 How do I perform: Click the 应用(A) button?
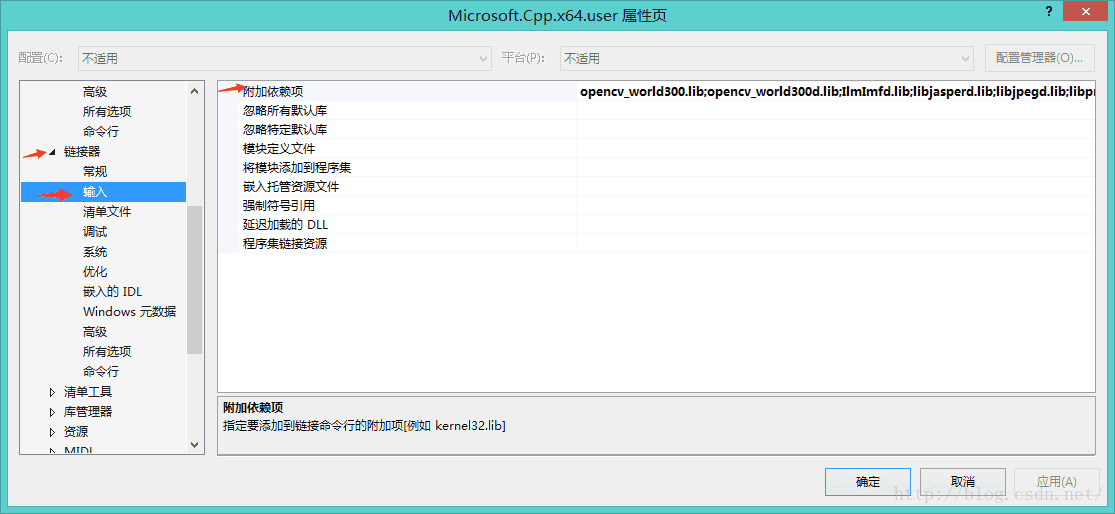1057,481
